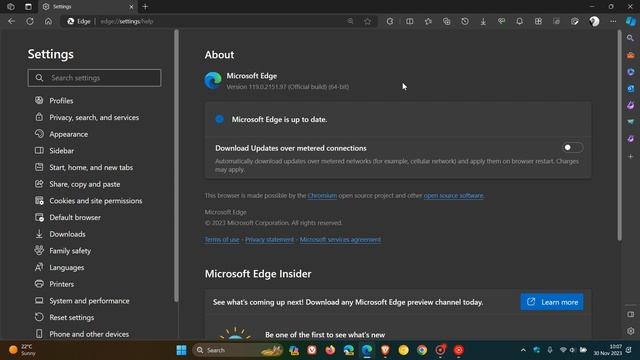This screenshot has height=360, width=640.
Task: Open the user profile avatar
Action: [594, 21]
